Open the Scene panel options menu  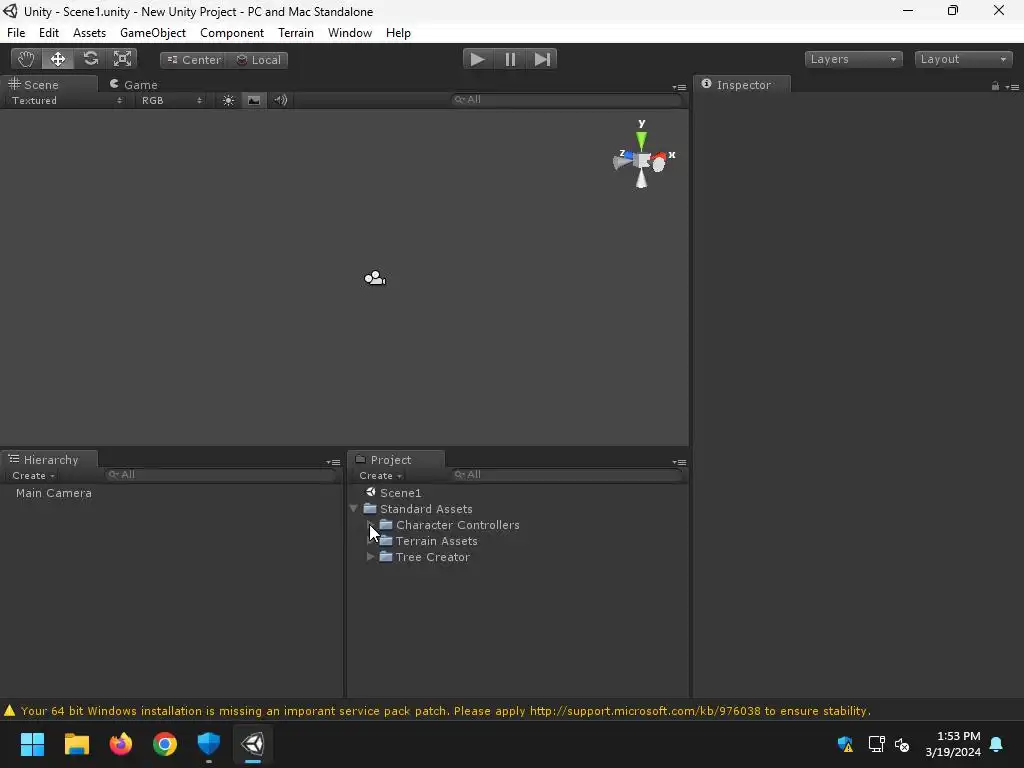pyautogui.click(x=679, y=86)
